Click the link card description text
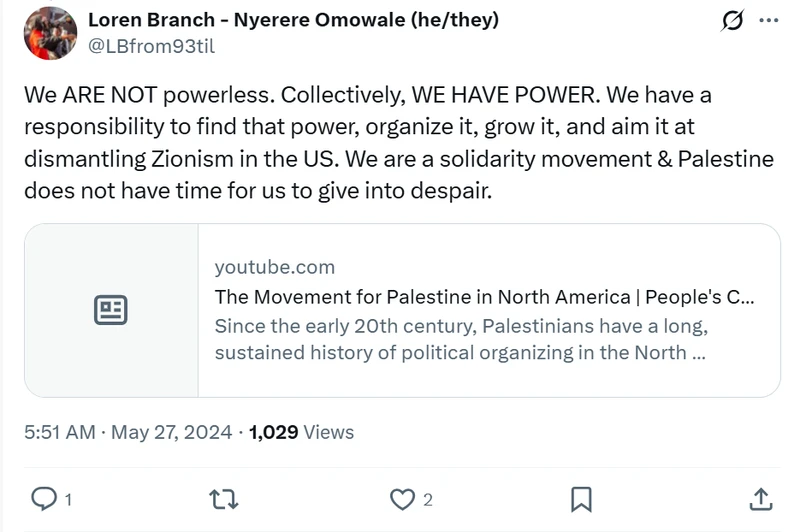The height and width of the screenshot is (532, 800). 461,339
